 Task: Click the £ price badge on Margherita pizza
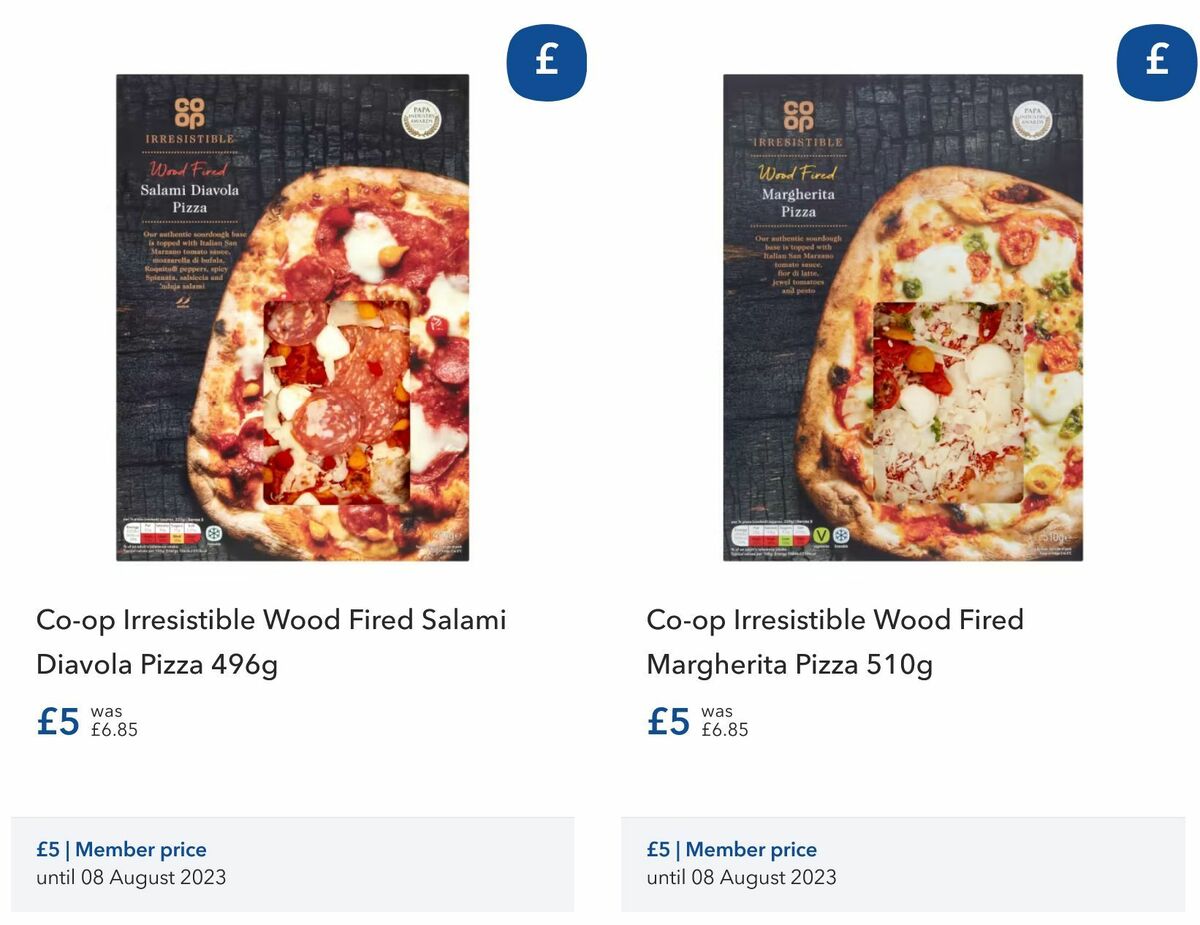tap(1156, 61)
